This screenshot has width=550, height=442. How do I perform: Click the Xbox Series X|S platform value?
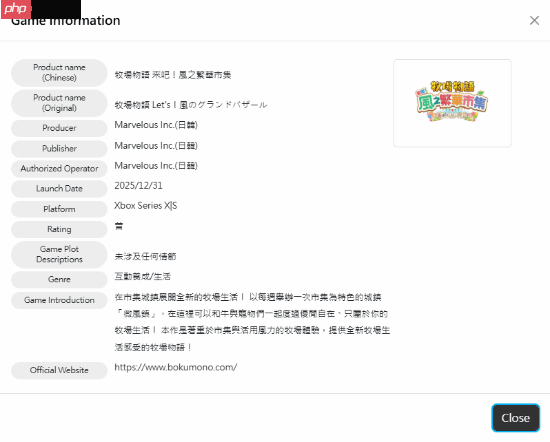tap(146, 206)
